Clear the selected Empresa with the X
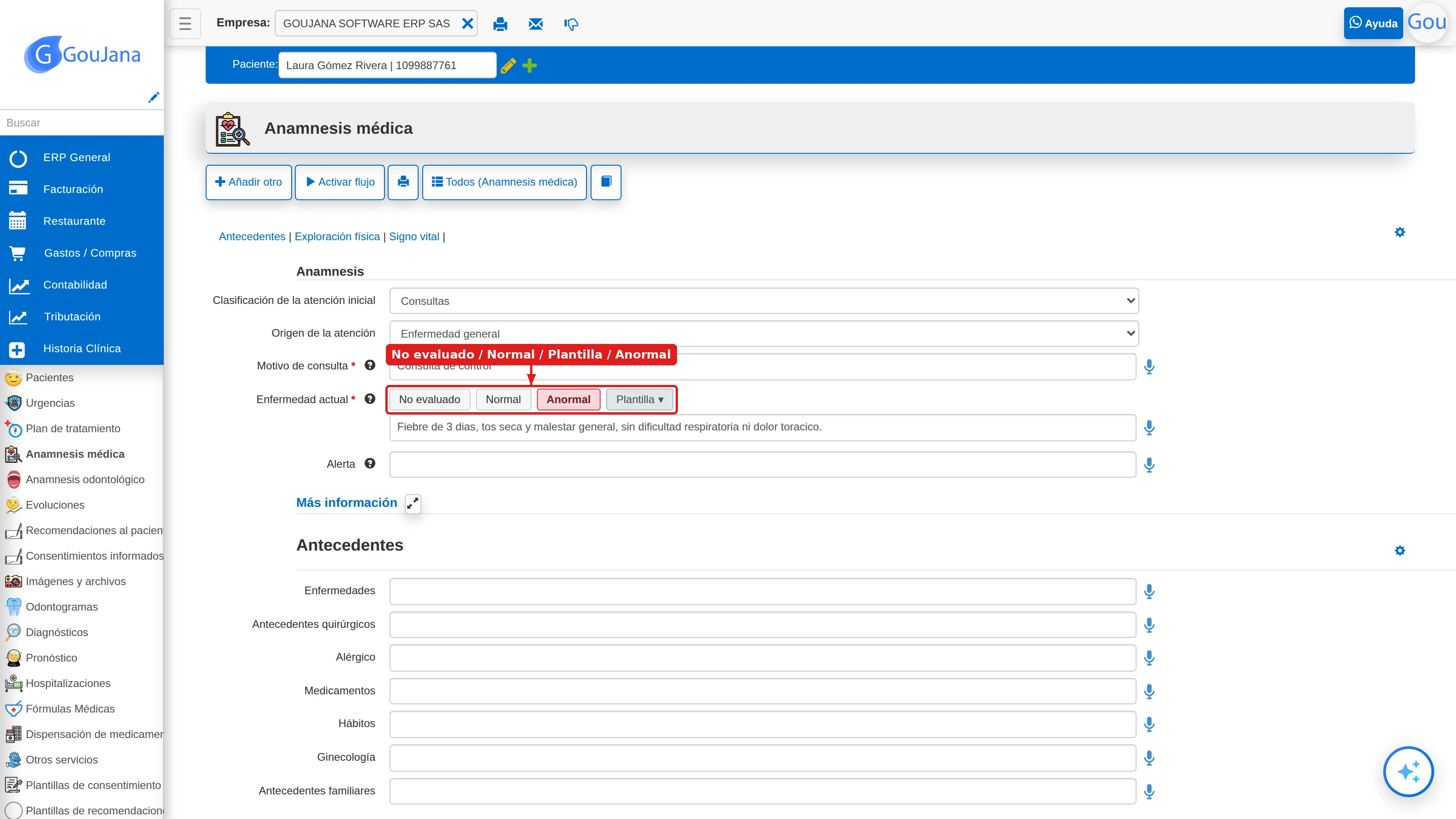This screenshot has width=1456, height=819. 467,23
